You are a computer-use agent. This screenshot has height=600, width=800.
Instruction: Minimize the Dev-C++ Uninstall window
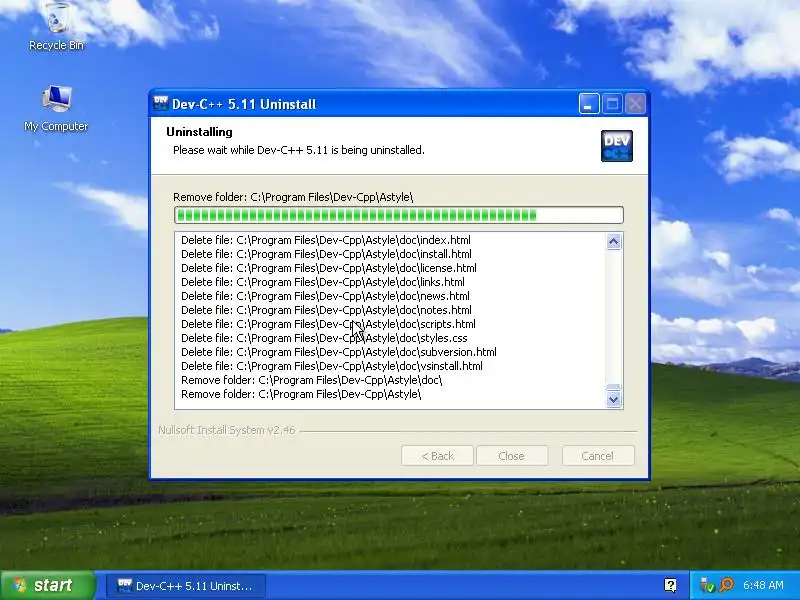click(589, 104)
